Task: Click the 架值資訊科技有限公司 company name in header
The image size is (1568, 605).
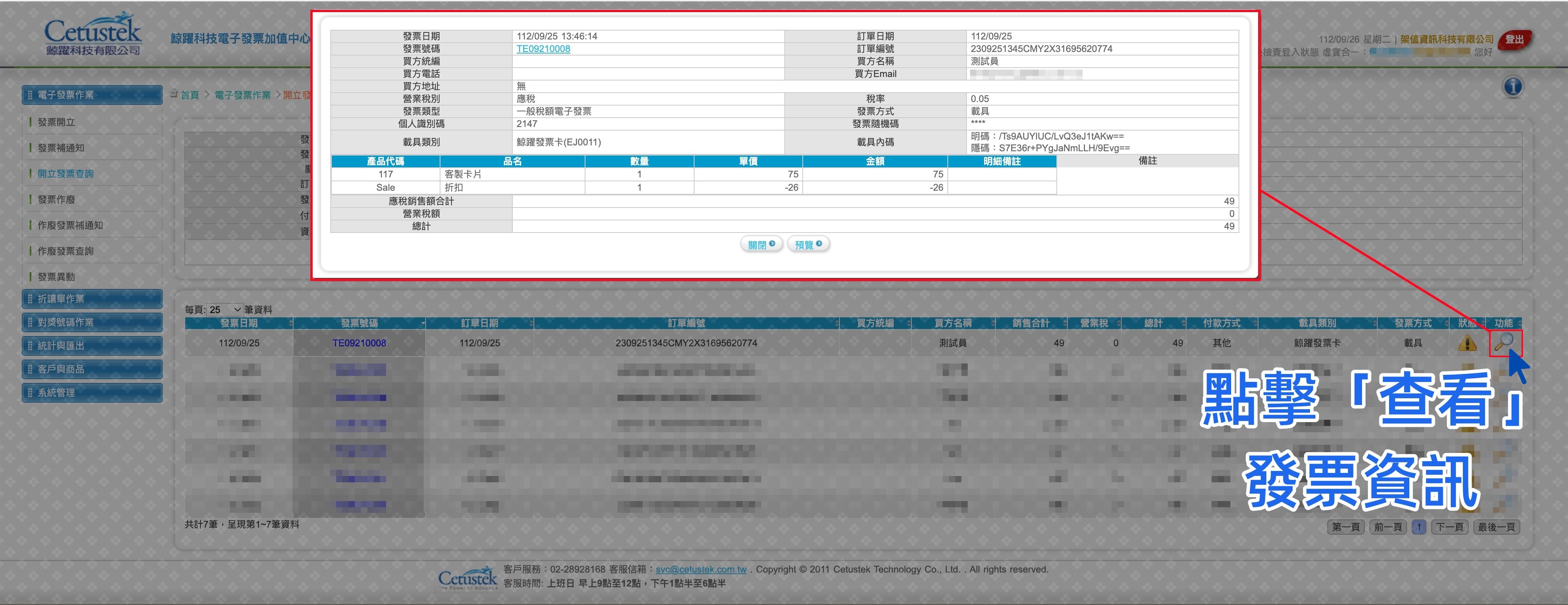Action: click(1447, 39)
